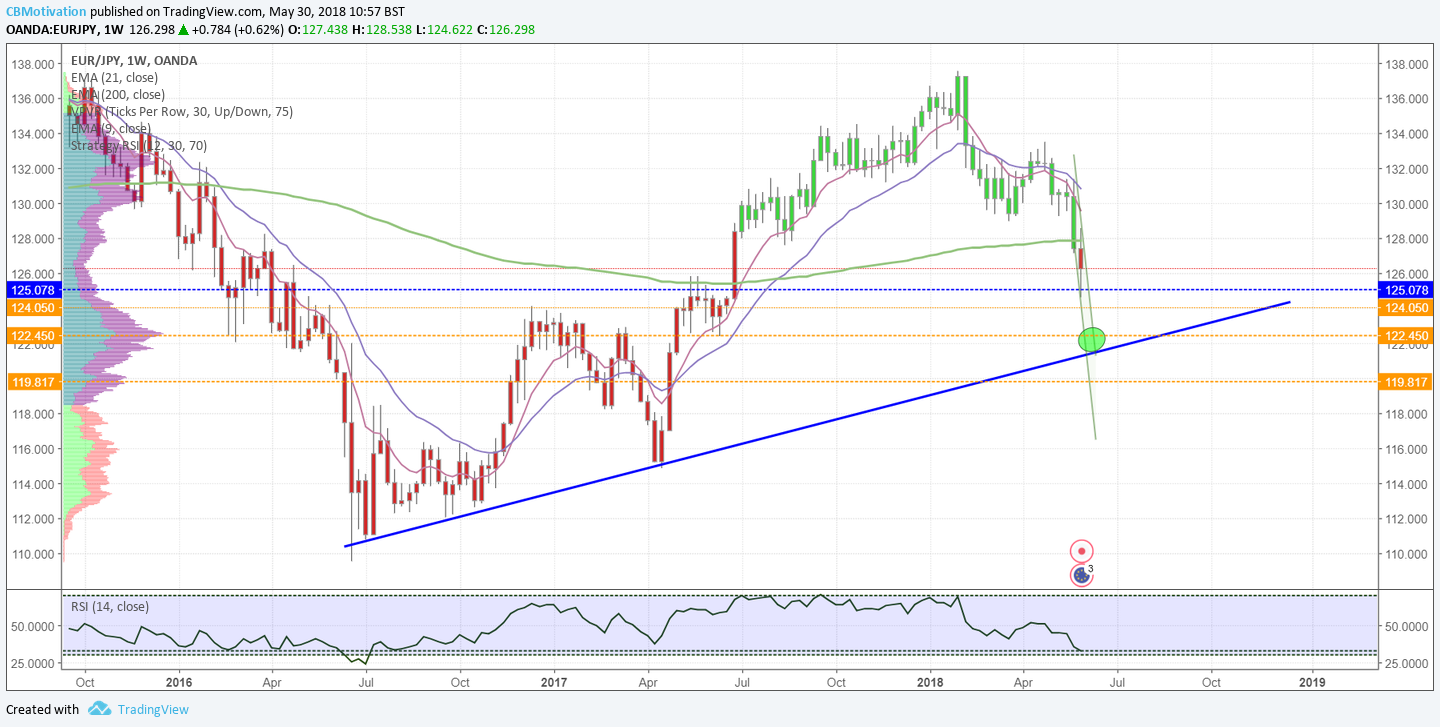Click the 25.0000 RSI label on the left axis

tap(33, 663)
